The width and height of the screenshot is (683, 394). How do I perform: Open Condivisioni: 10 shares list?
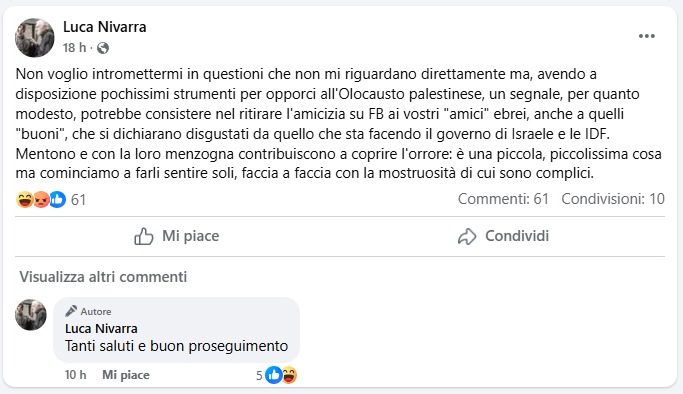pos(613,199)
